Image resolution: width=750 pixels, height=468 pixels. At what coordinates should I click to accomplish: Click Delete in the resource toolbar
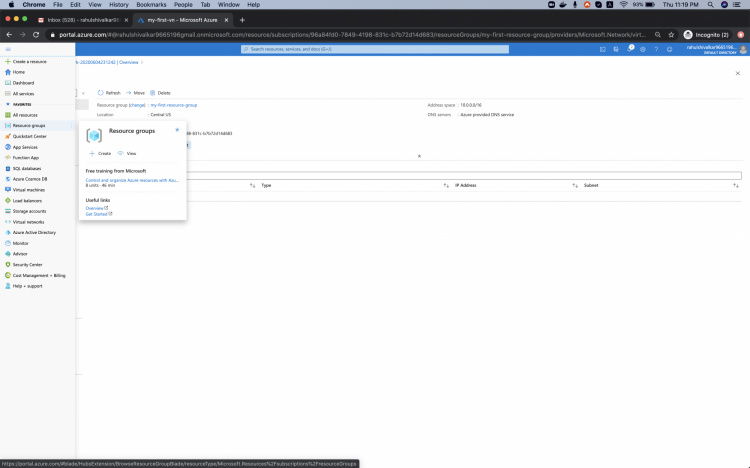[x=160, y=92]
